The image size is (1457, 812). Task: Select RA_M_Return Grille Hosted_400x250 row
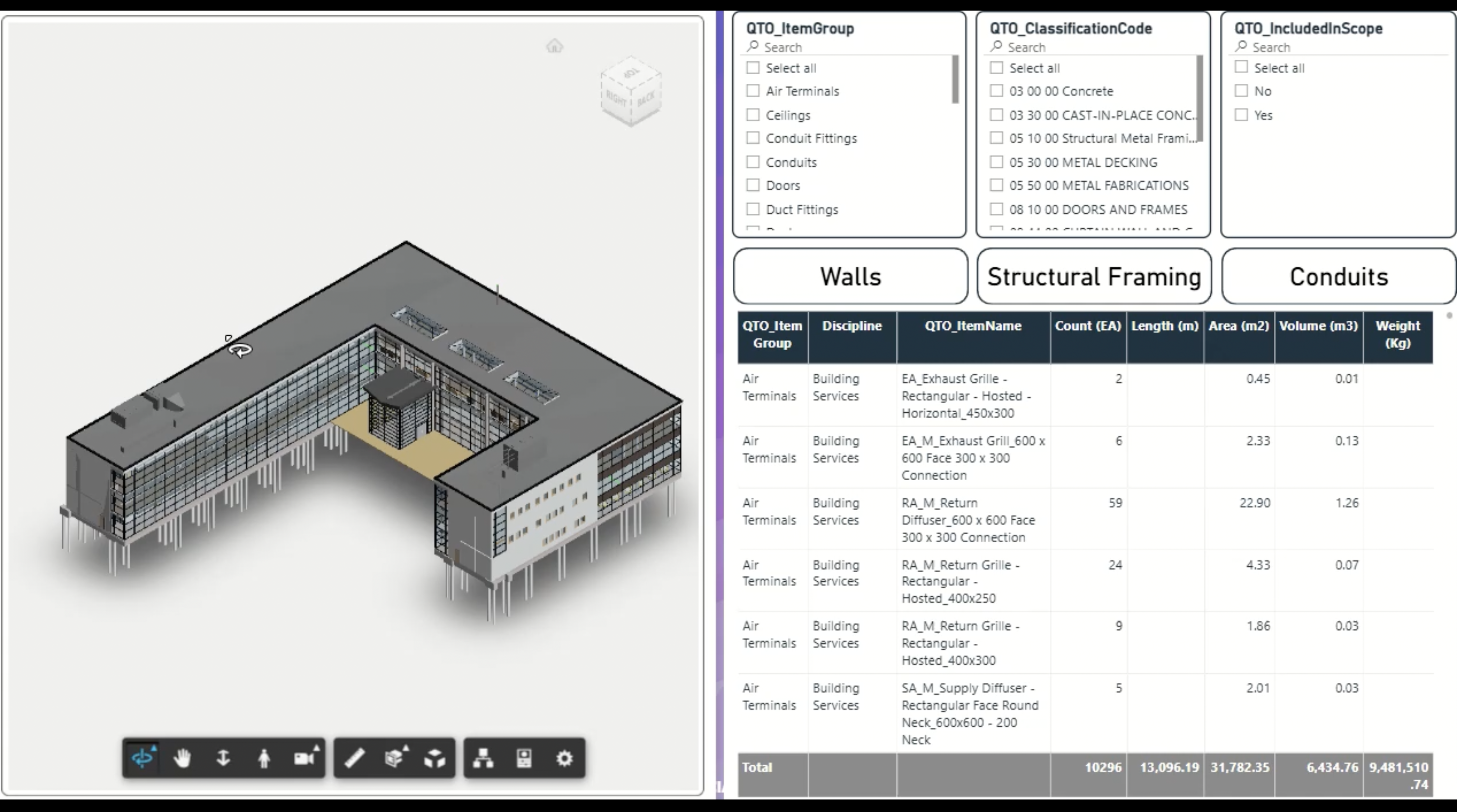1086,581
